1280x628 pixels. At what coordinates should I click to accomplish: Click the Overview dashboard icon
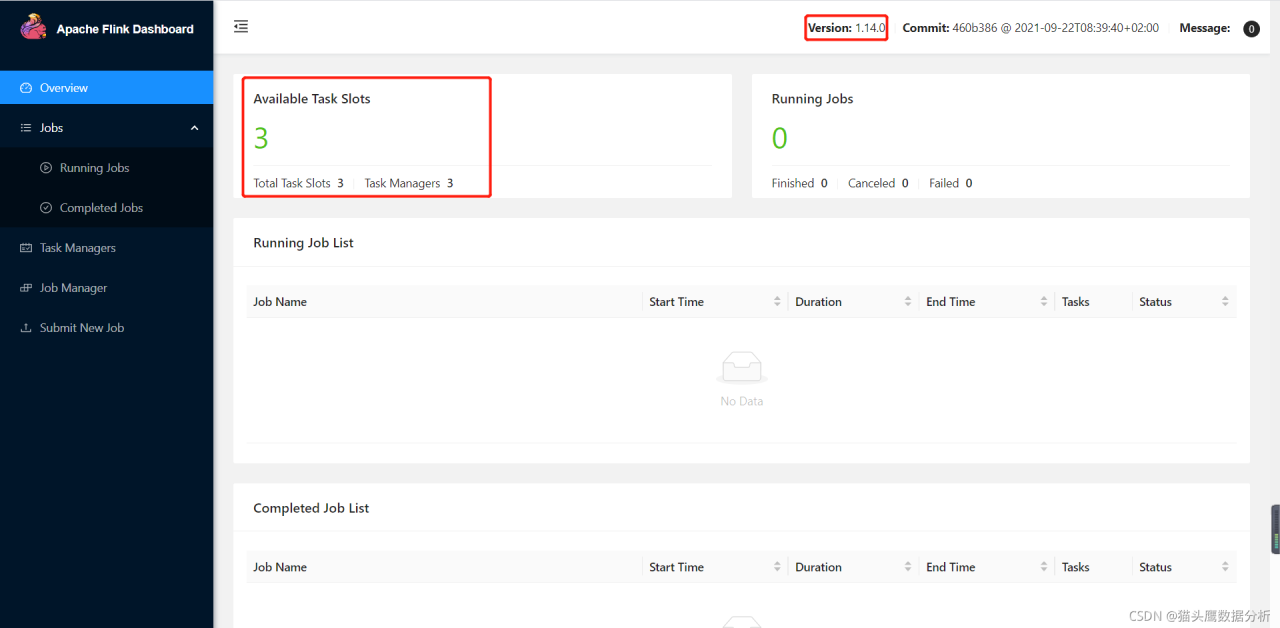26,88
